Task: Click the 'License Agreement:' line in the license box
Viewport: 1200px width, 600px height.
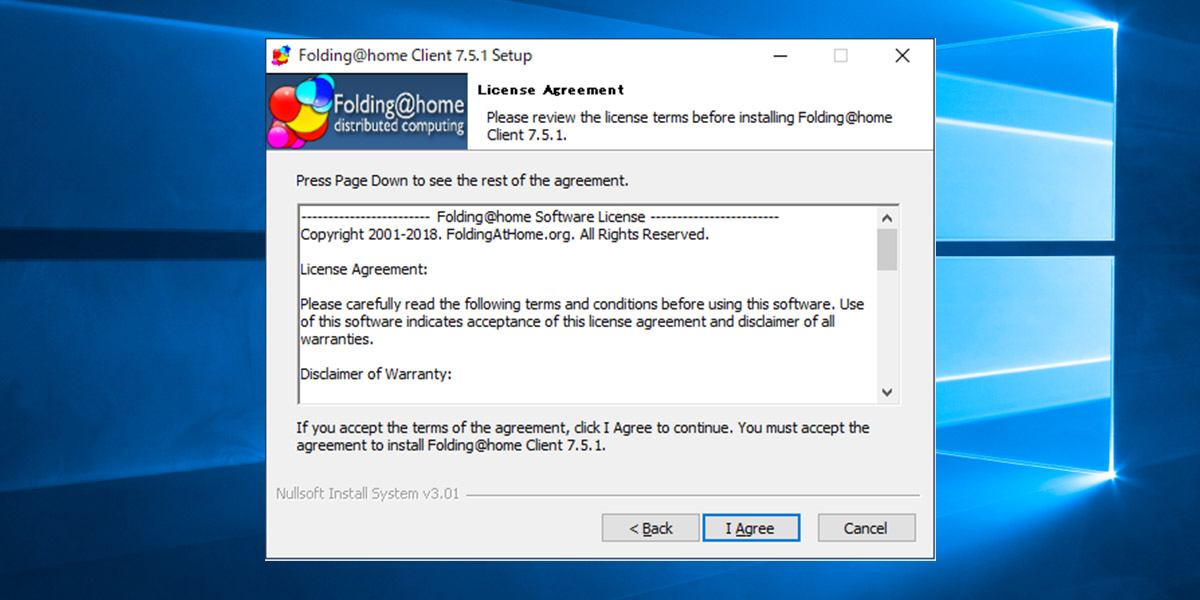Action: [x=364, y=269]
